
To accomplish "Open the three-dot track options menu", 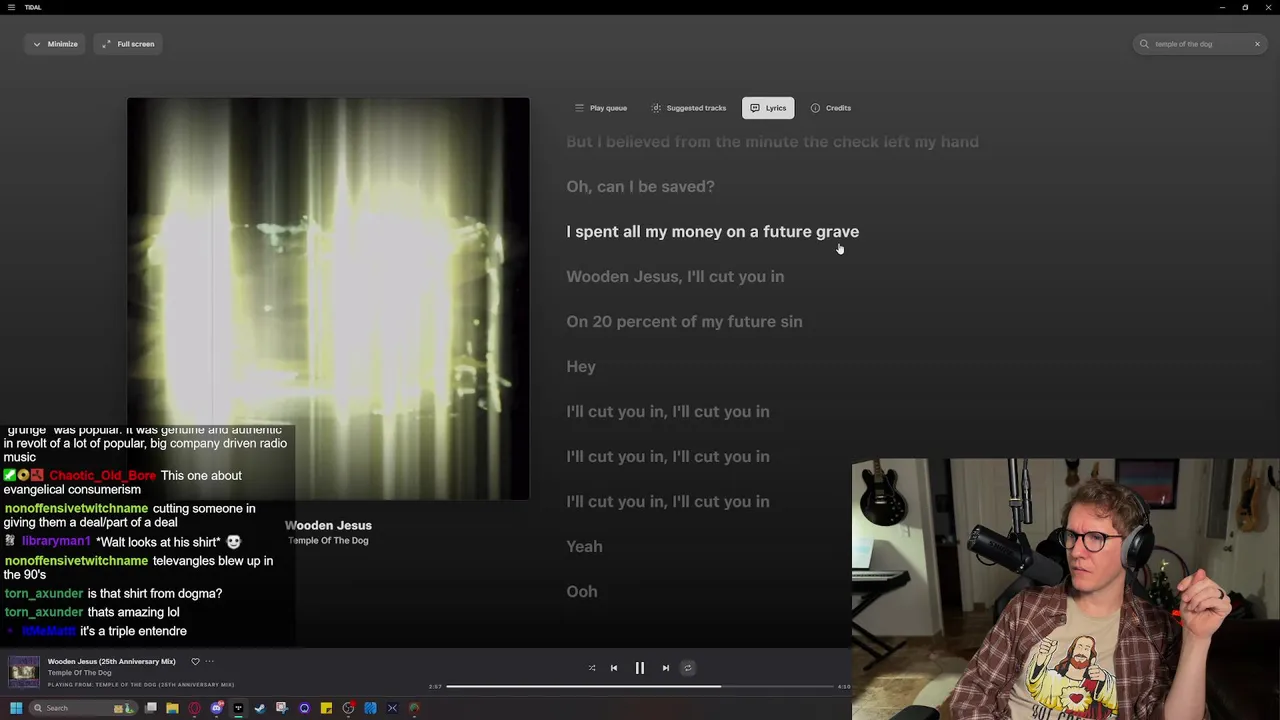I will click(209, 661).
